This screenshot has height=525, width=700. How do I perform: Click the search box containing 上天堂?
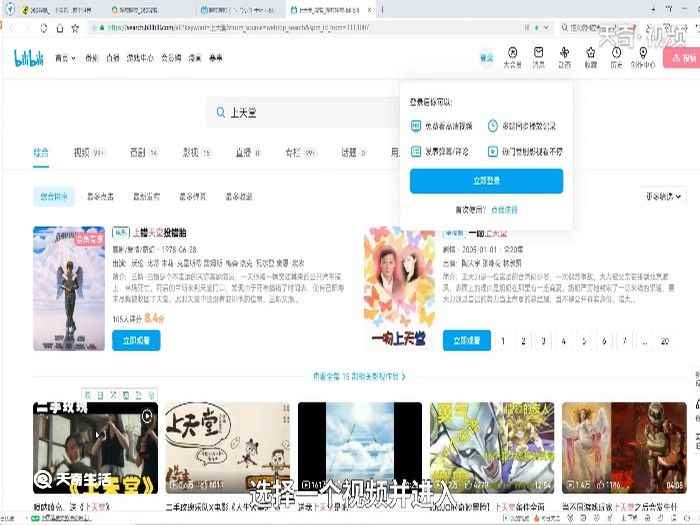(304, 112)
